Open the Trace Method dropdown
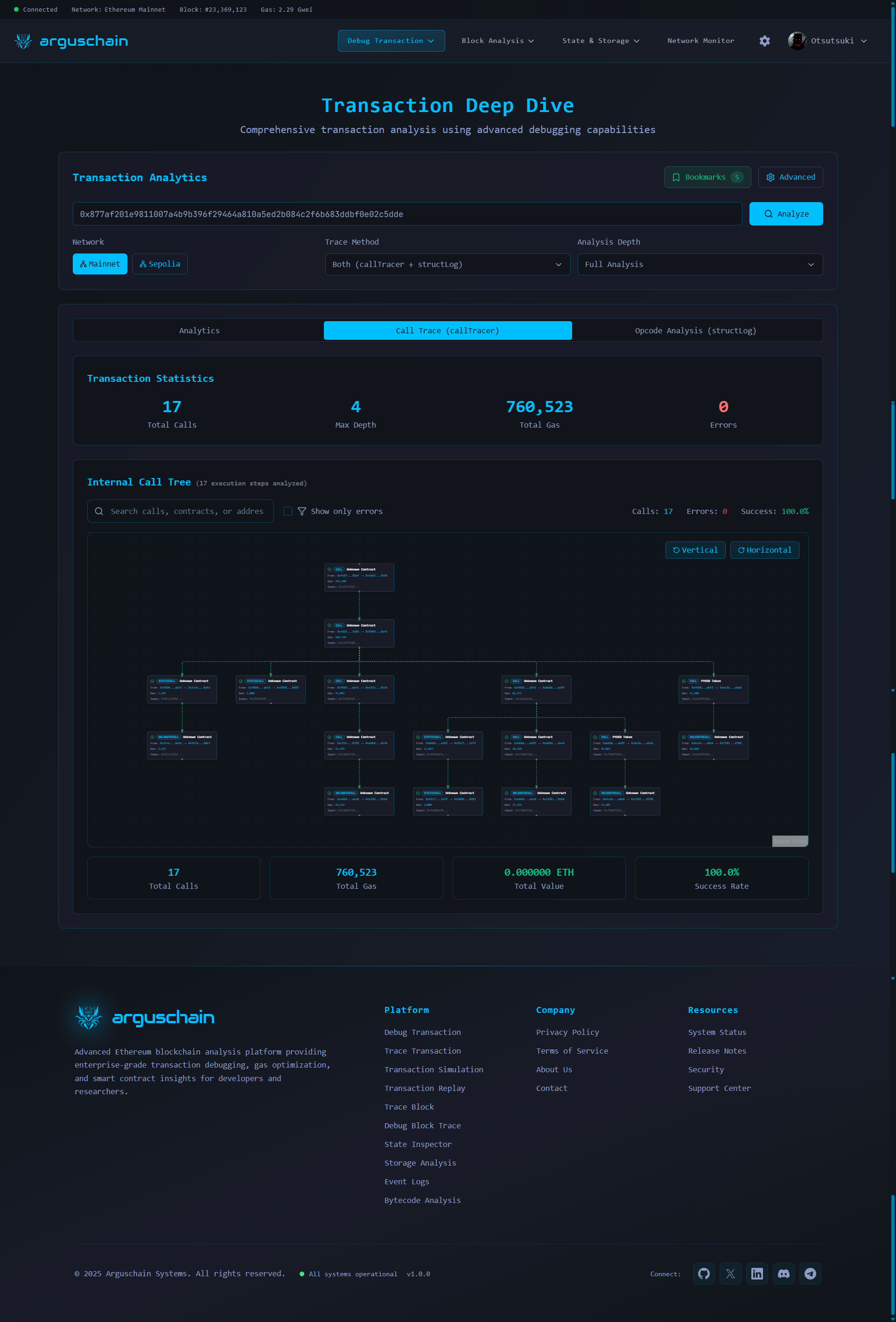 click(448, 265)
